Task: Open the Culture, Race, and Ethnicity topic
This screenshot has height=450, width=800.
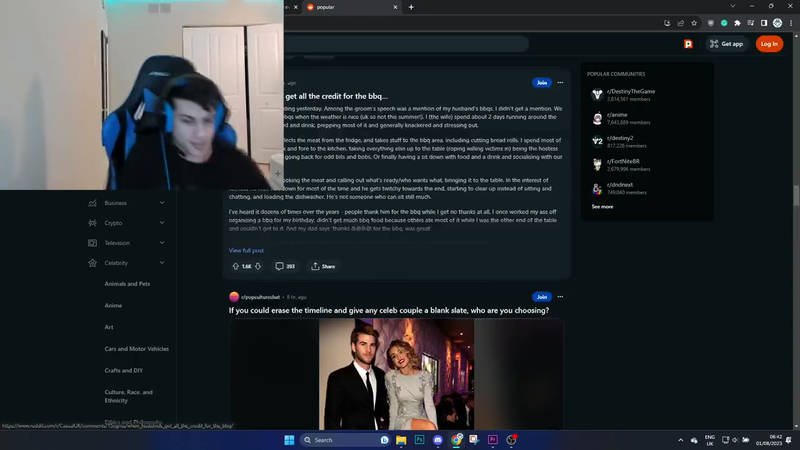Action: tap(129, 396)
